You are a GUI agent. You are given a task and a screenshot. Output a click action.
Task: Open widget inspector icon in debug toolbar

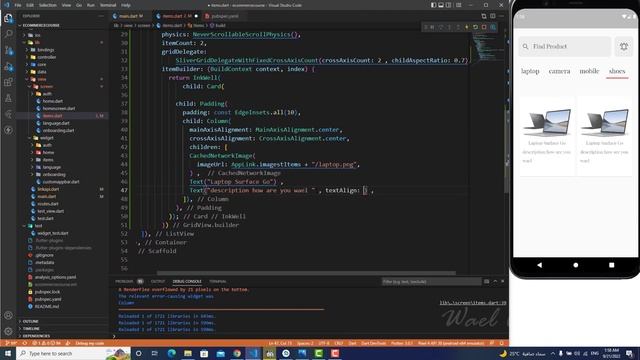(x=493, y=27)
